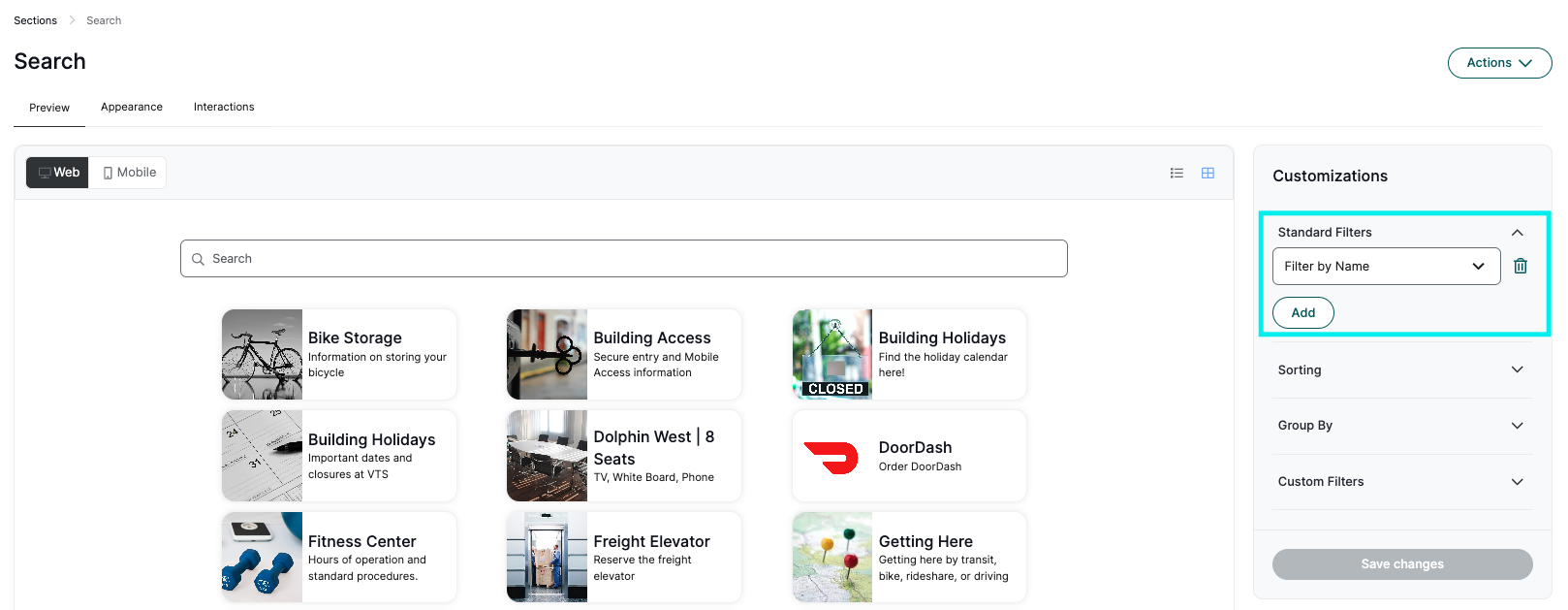Add a new standard filter

[x=1303, y=312]
